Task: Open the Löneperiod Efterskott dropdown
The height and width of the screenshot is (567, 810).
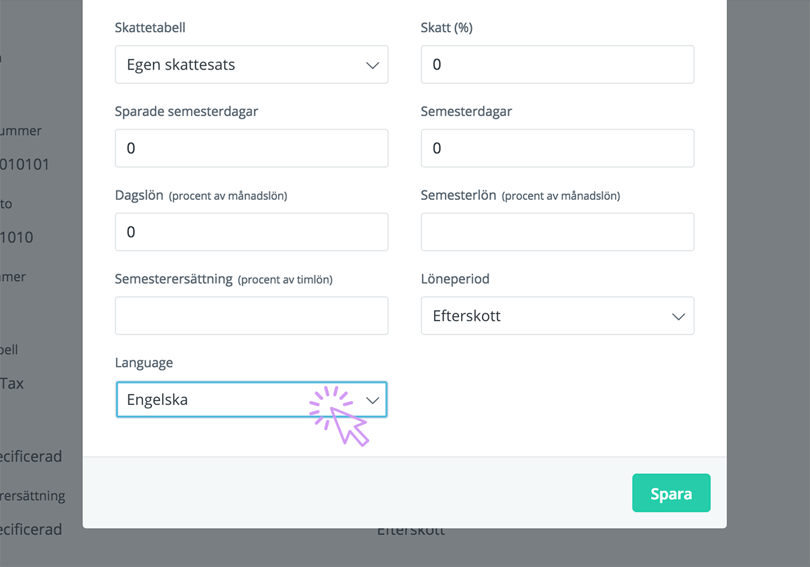Action: point(557,316)
